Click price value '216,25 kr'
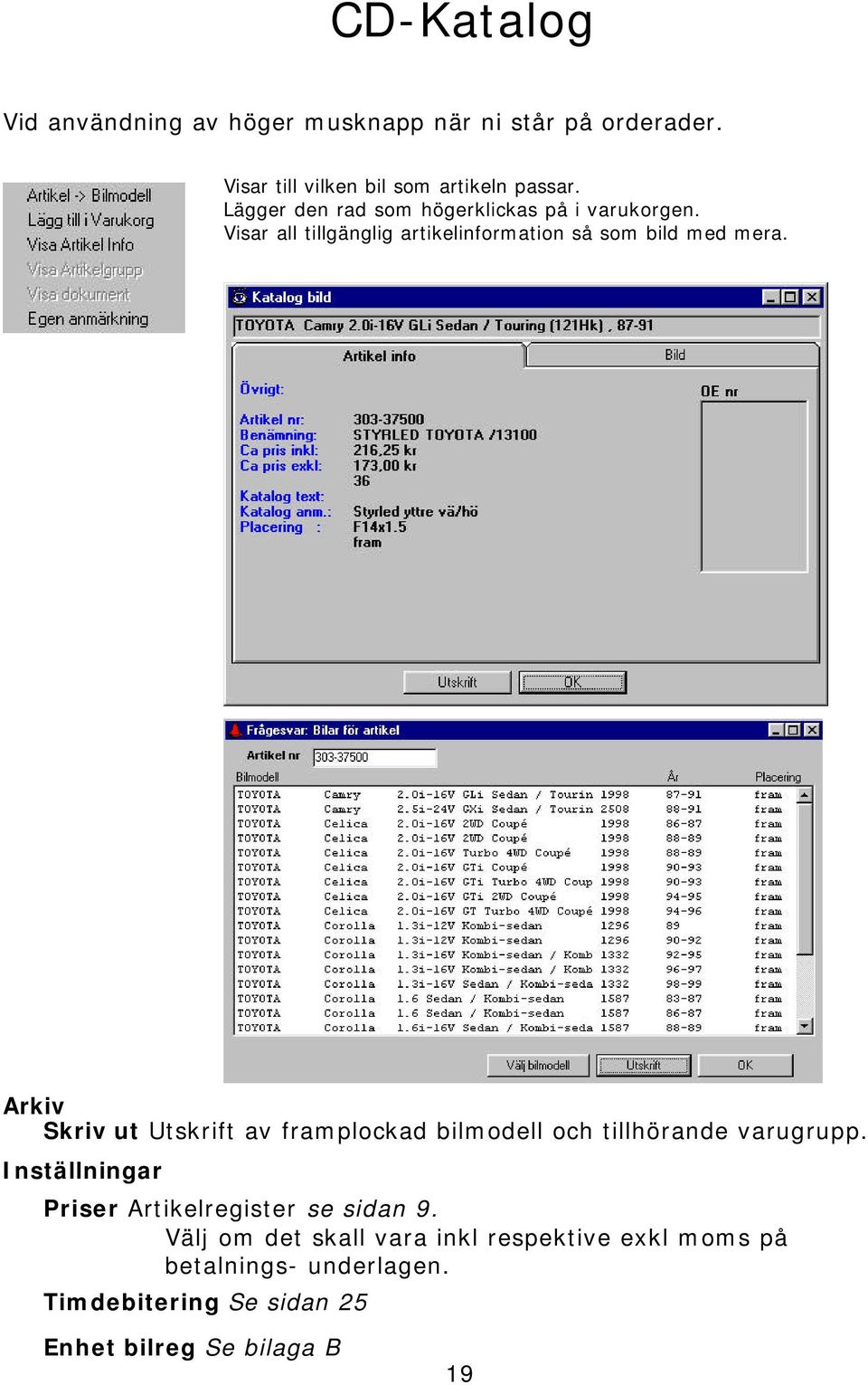 pyautogui.click(x=384, y=451)
